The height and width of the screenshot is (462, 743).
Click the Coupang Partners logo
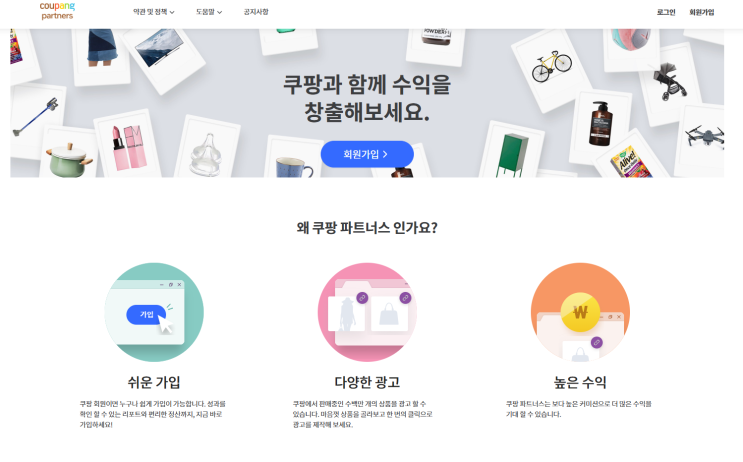[x=57, y=11]
